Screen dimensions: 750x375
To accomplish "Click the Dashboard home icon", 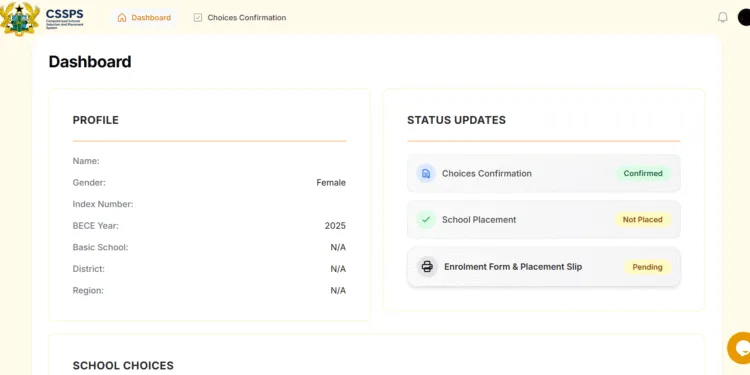I will [122, 18].
